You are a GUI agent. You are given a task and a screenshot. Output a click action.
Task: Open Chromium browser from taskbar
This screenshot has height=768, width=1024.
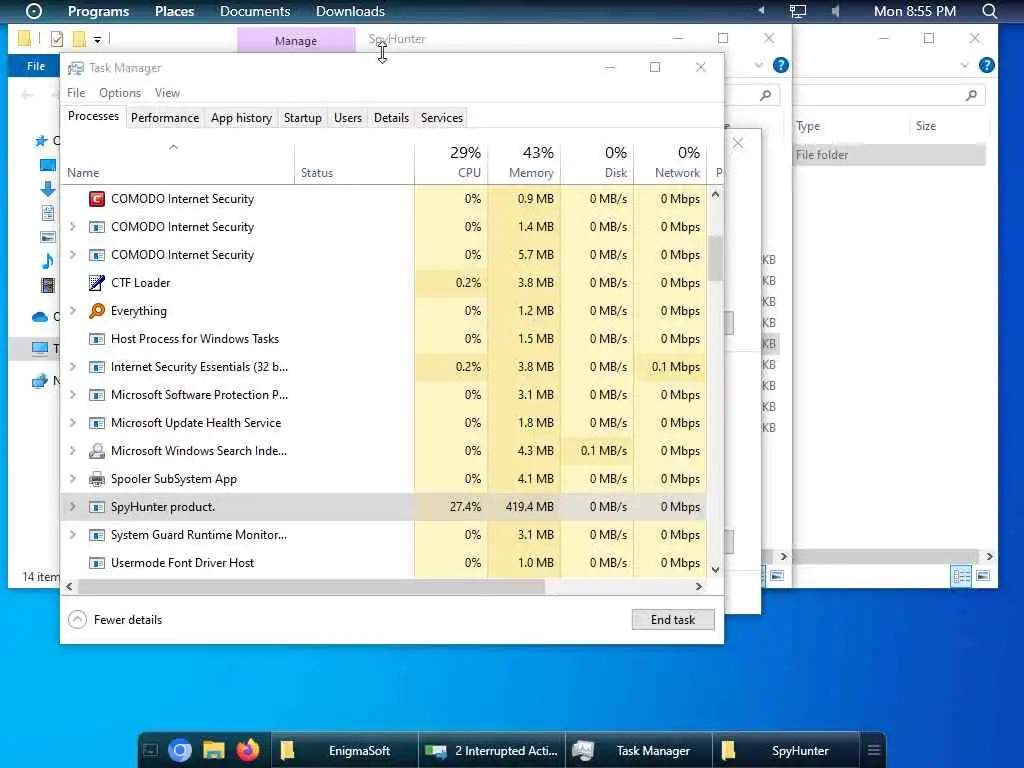tap(180, 750)
